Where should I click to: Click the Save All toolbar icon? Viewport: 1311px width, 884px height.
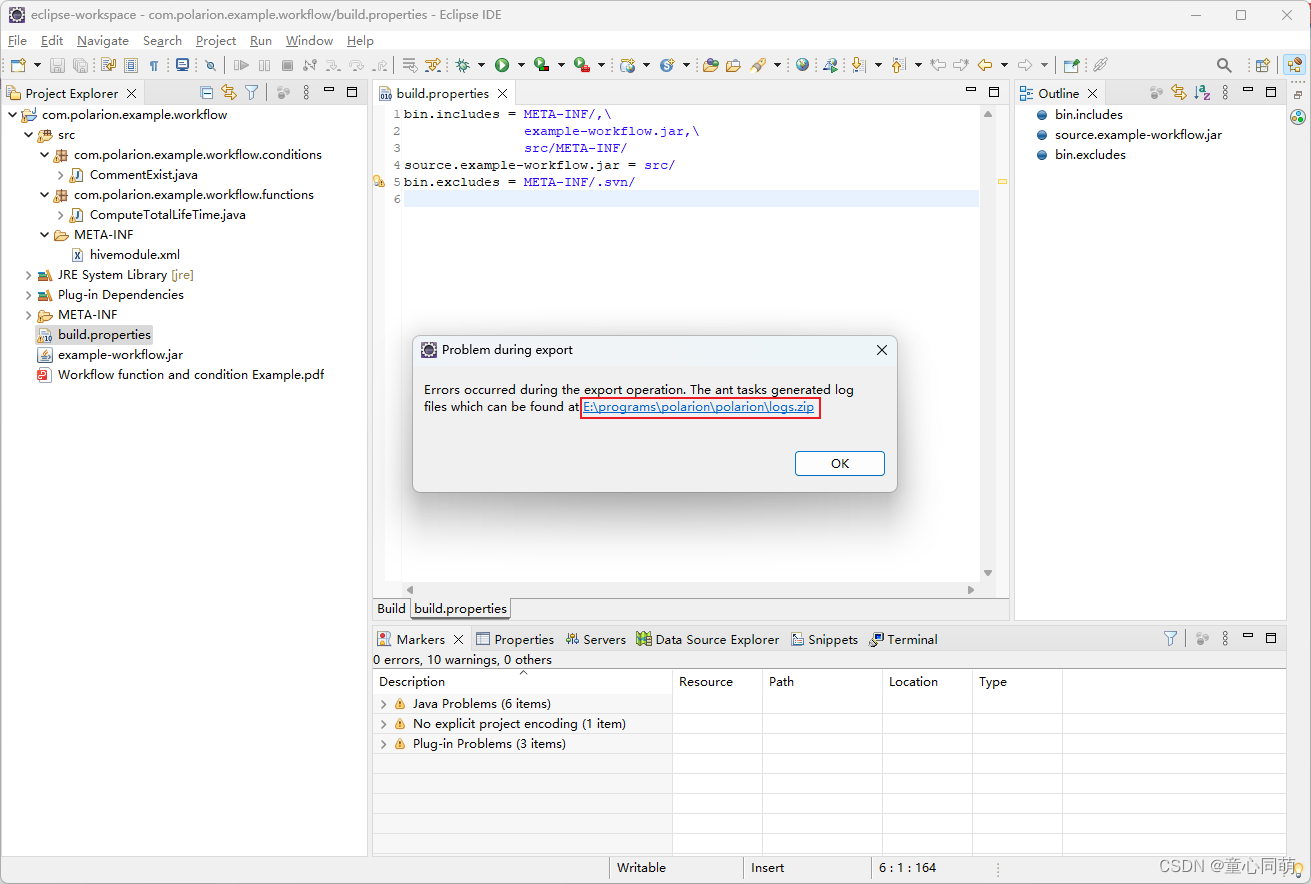tap(81, 65)
